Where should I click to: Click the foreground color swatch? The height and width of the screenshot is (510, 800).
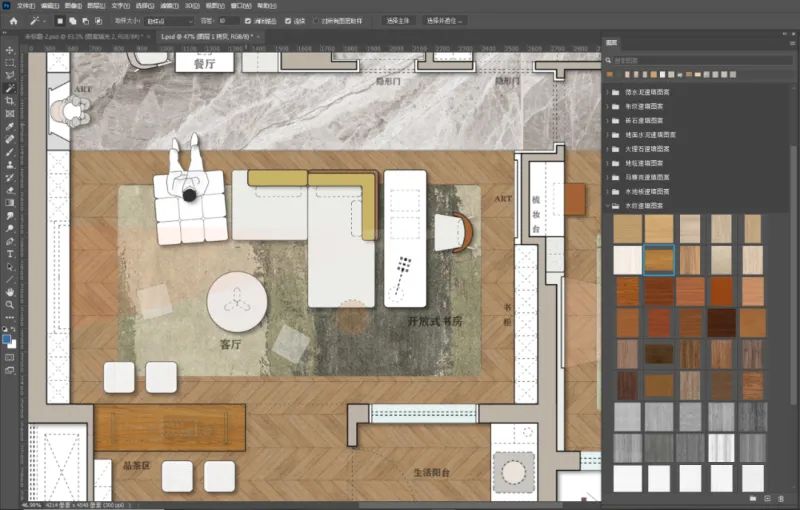8,338
